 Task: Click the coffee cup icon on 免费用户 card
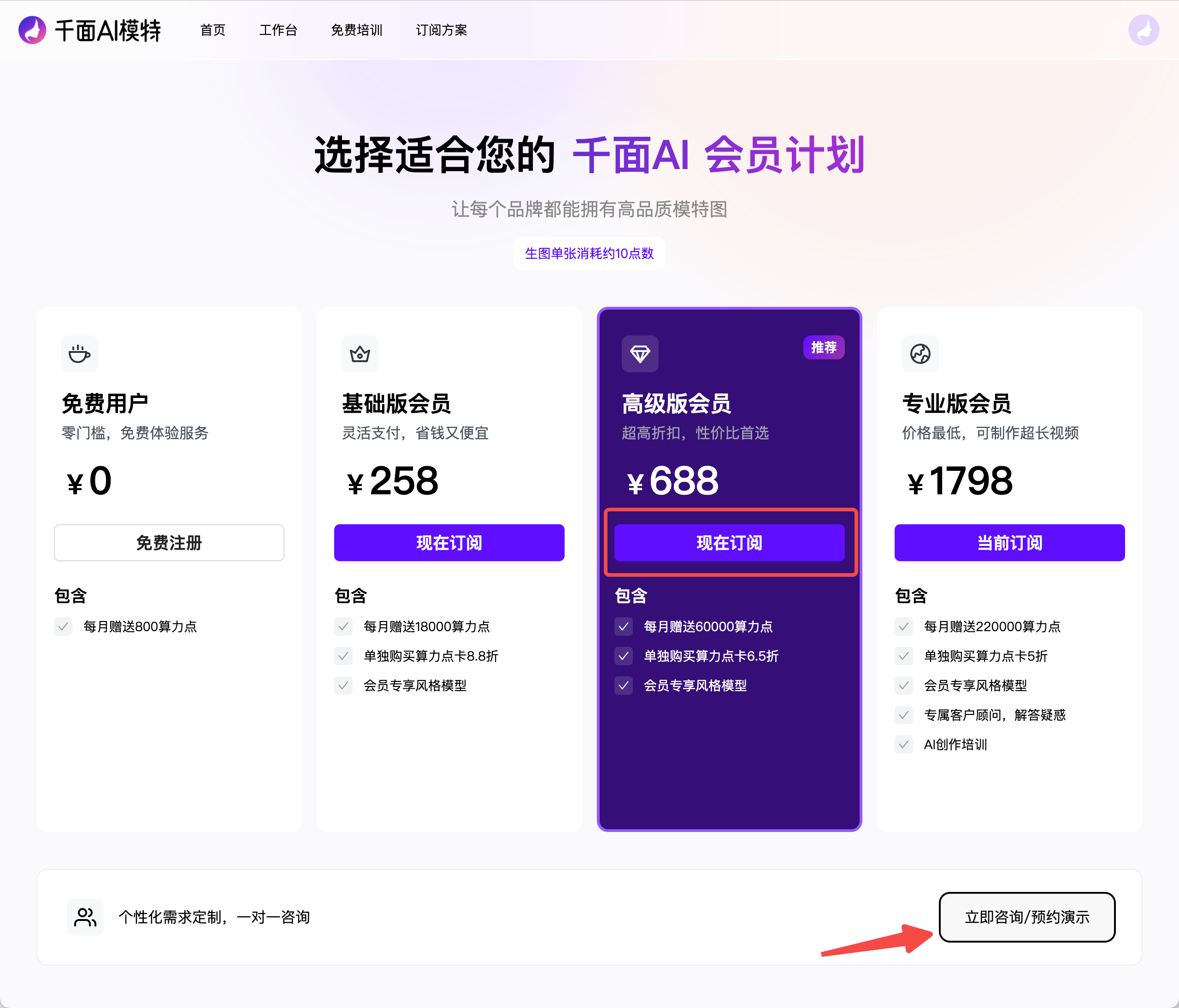click(80, 354)
